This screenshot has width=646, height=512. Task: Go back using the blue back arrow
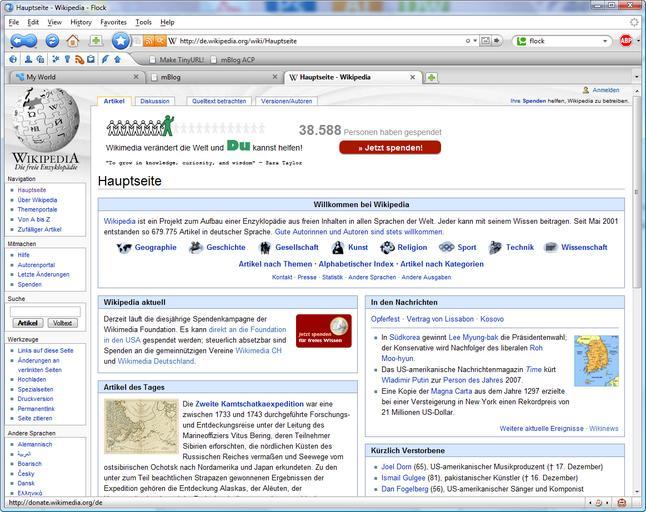(19, 41)
